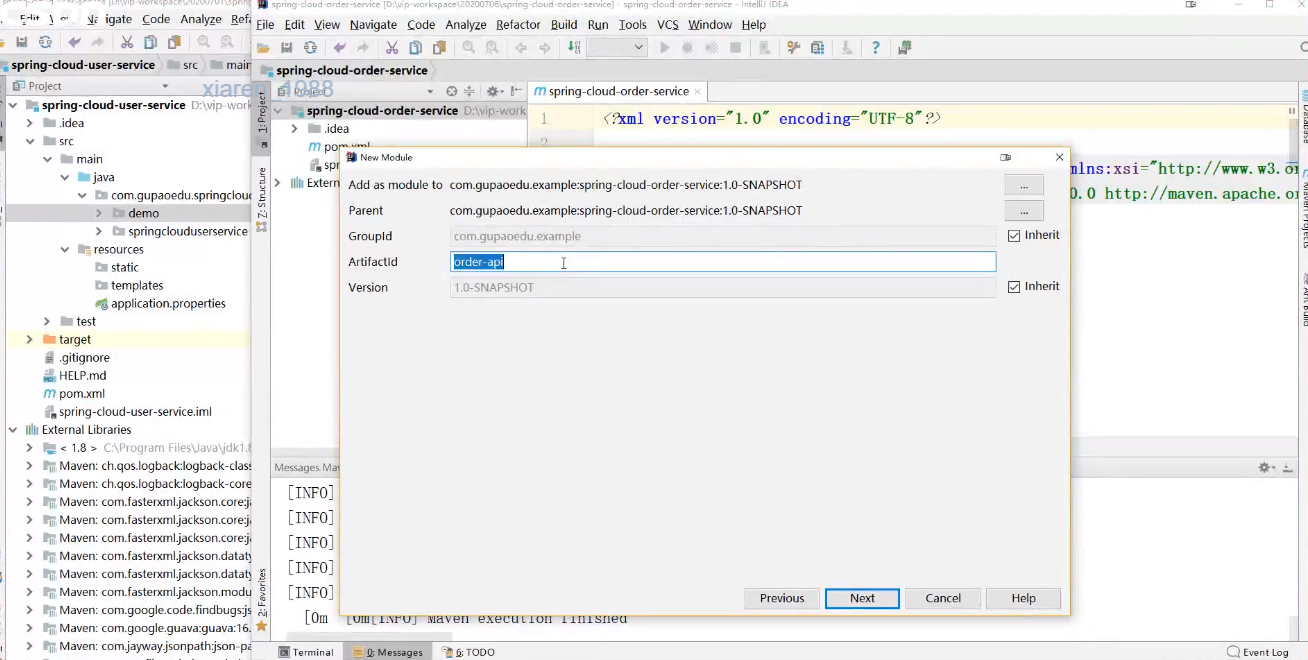Uncheck the Inherit checkbox for GroupId
The image size is (1308, 660).
1014,236
